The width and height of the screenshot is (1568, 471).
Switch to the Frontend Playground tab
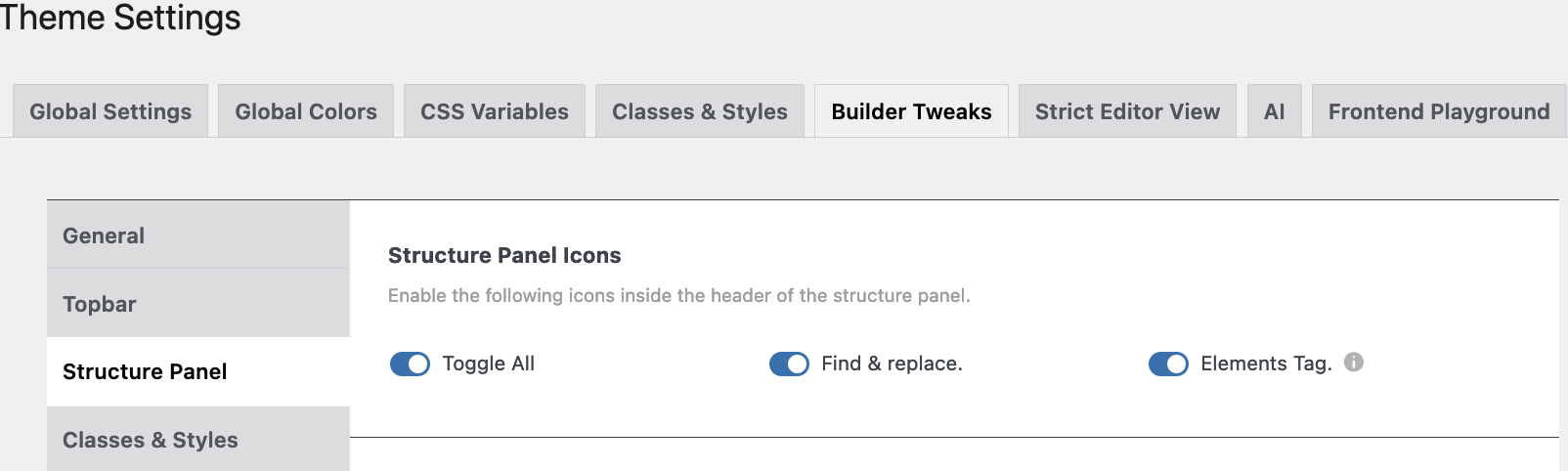point(1439,110)
